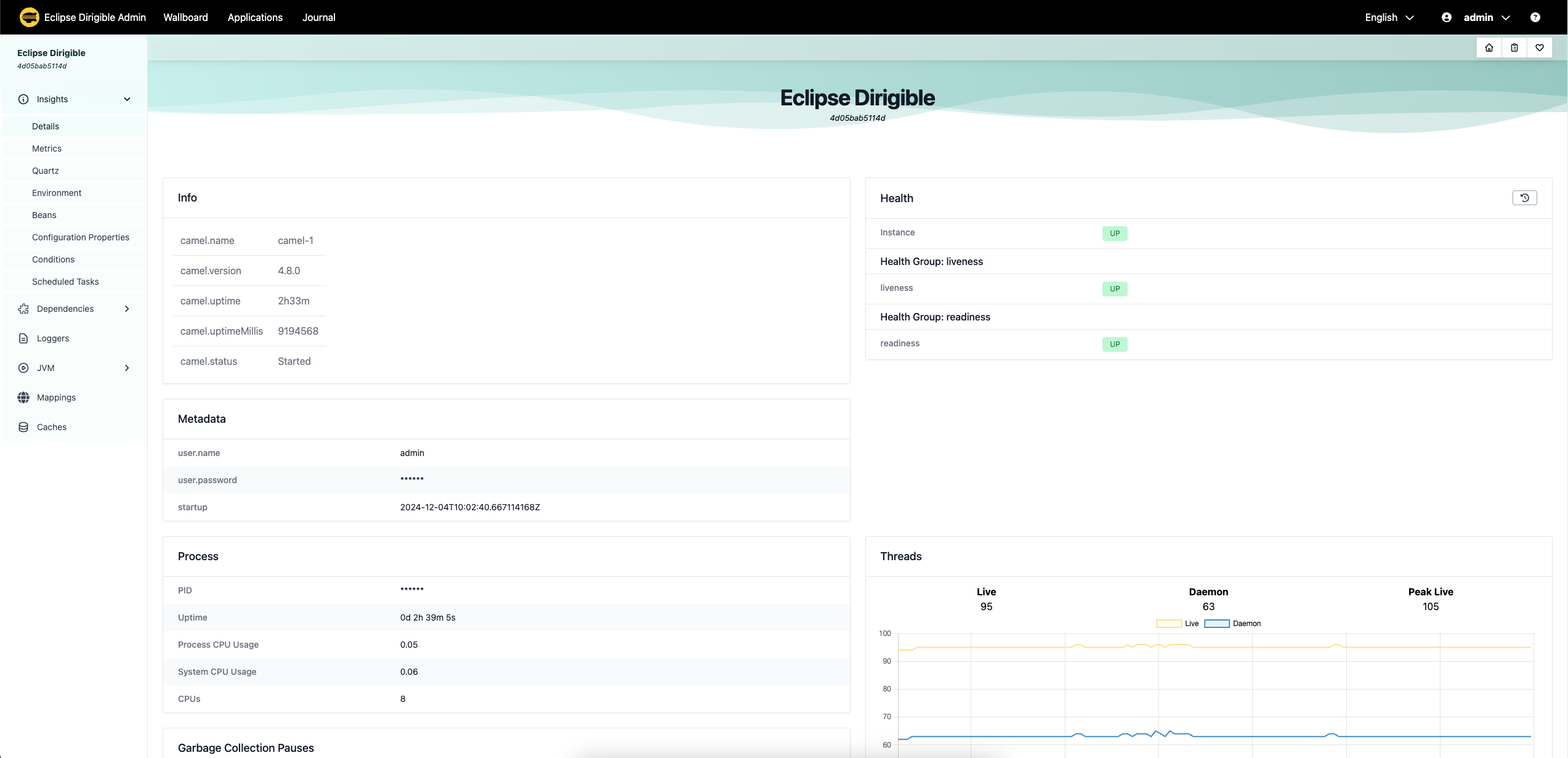Toggle Live series in Threads legend
This screenshot has height=758, width=1568.
[1178, 624]
